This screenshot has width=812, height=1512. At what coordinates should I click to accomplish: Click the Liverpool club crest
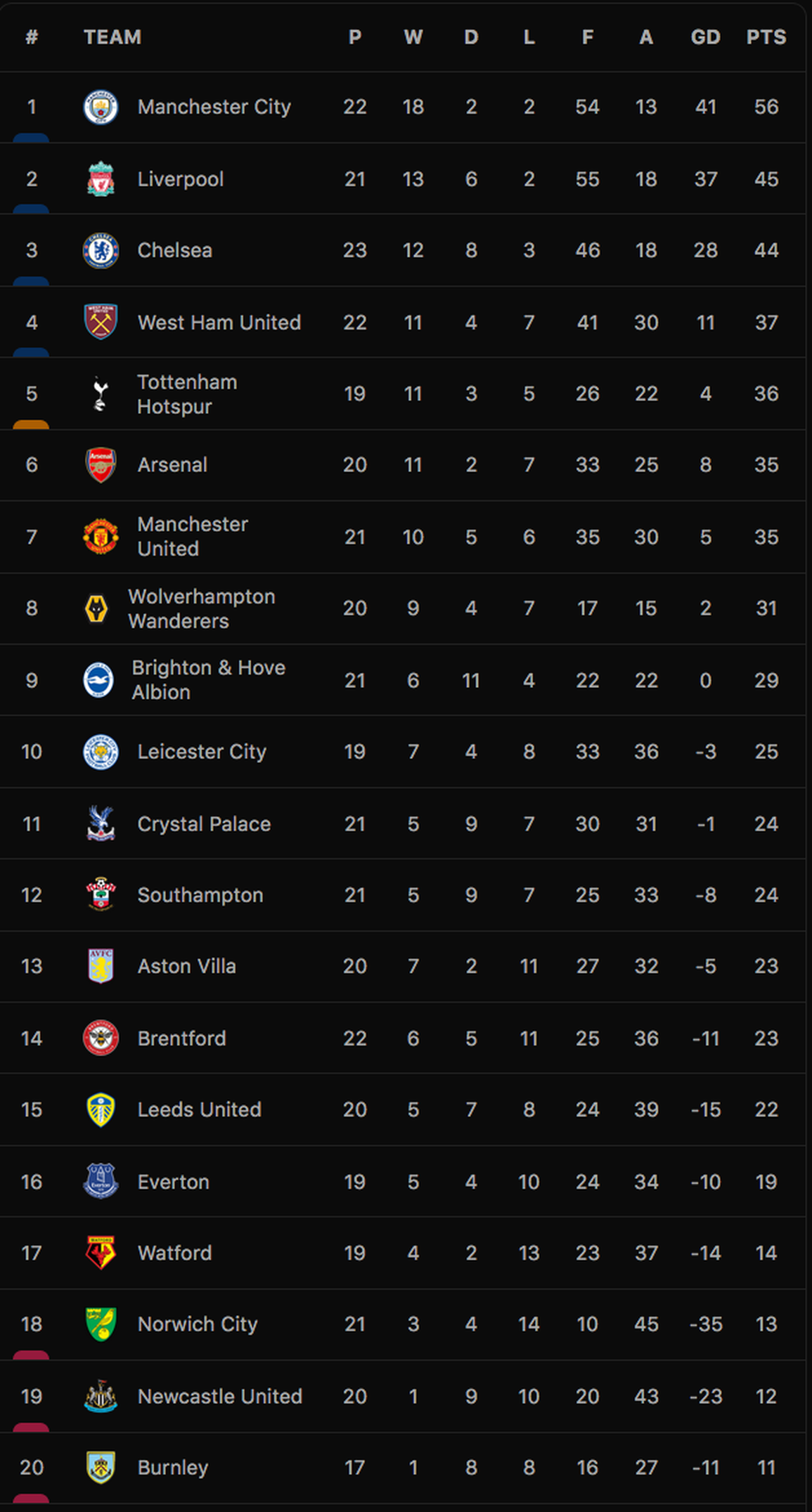101,179
